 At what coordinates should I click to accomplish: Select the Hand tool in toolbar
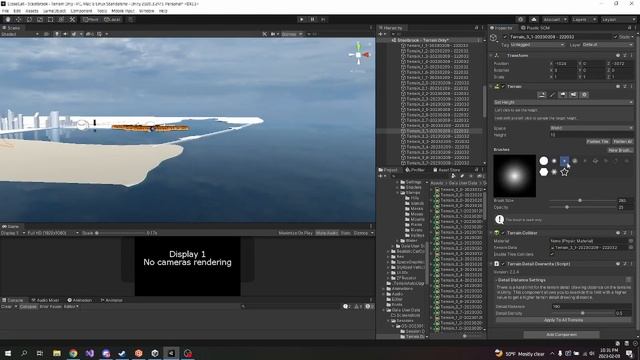(8, 19)
